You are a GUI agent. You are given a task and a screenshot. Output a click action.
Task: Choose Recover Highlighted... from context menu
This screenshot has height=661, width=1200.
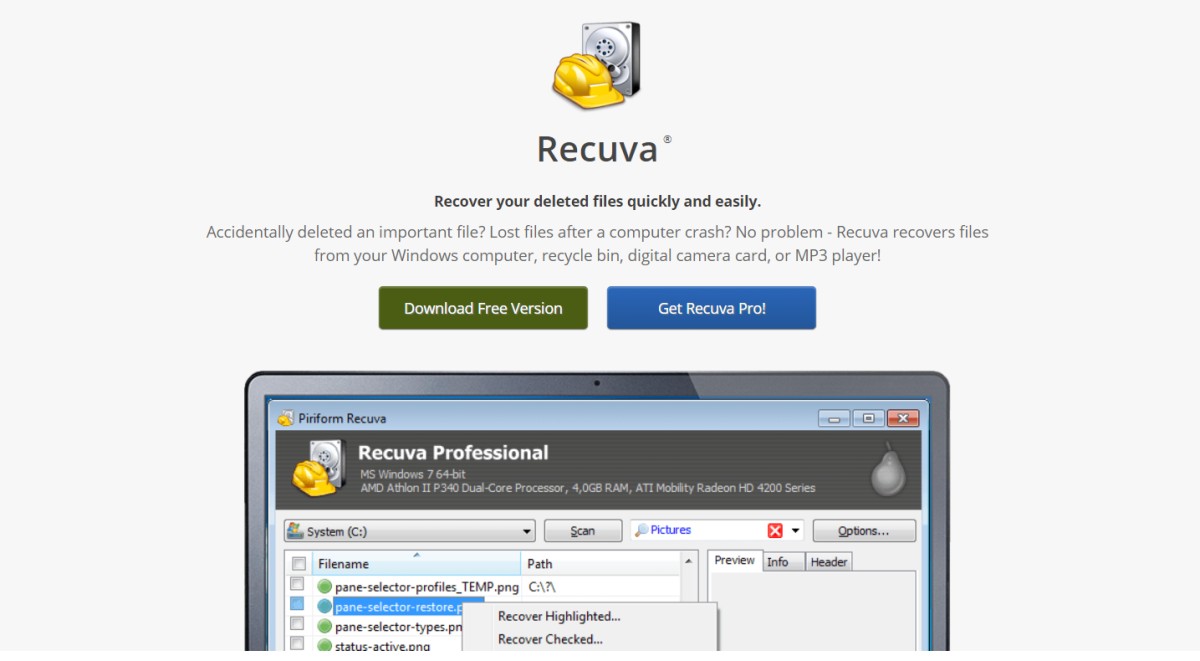(x=559, y=616)
